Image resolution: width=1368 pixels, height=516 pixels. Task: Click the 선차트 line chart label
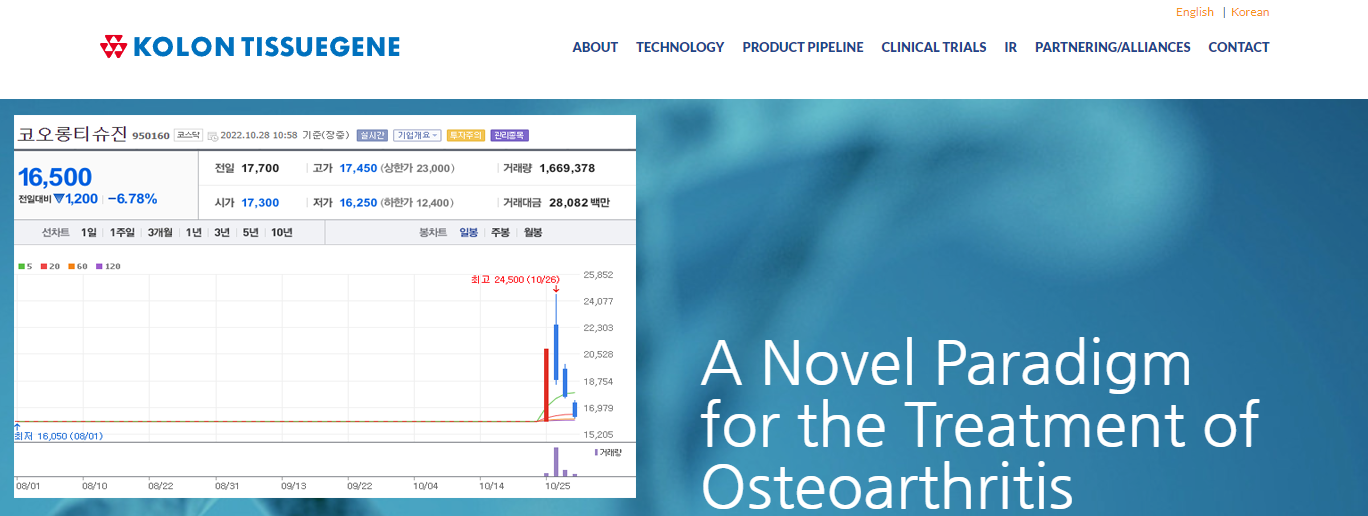(56, 232)
